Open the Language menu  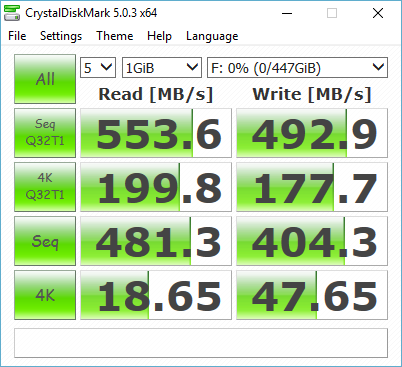pyautogui.click(x=212, y=36)
